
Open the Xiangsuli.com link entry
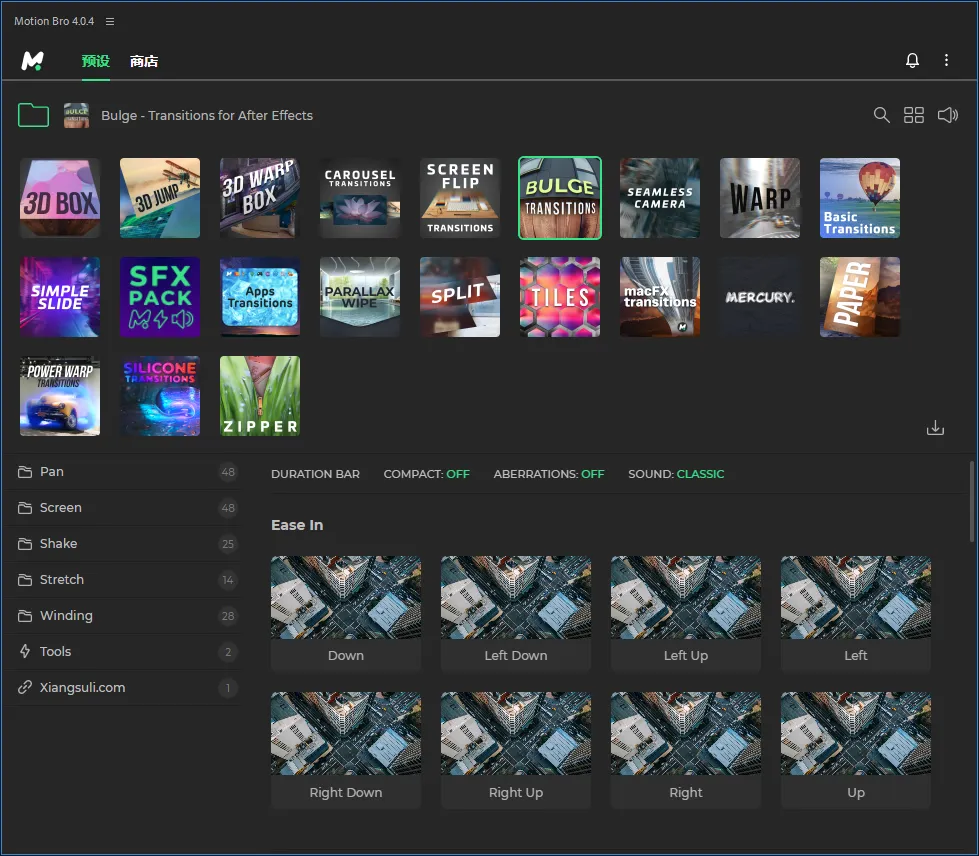point(82,688)
